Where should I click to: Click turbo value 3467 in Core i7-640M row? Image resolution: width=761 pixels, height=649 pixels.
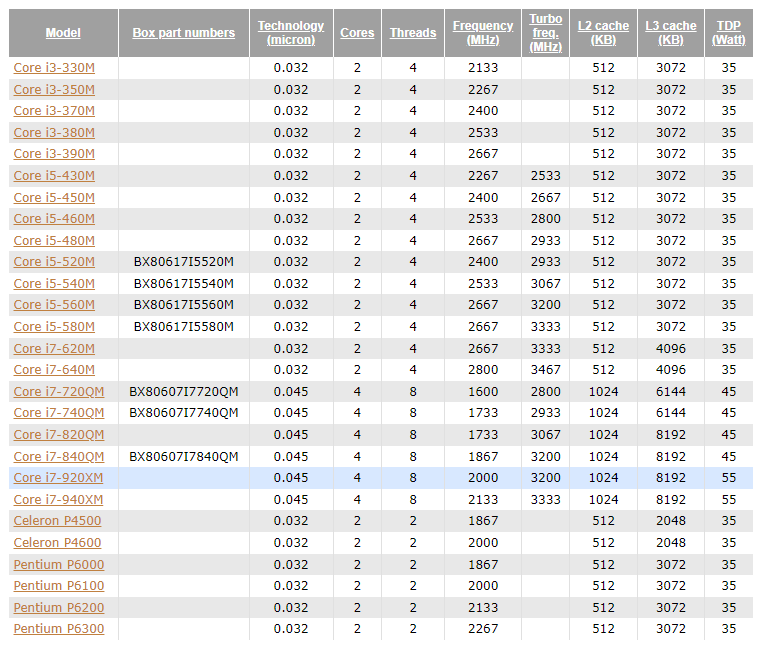click(x=546, y=369)
